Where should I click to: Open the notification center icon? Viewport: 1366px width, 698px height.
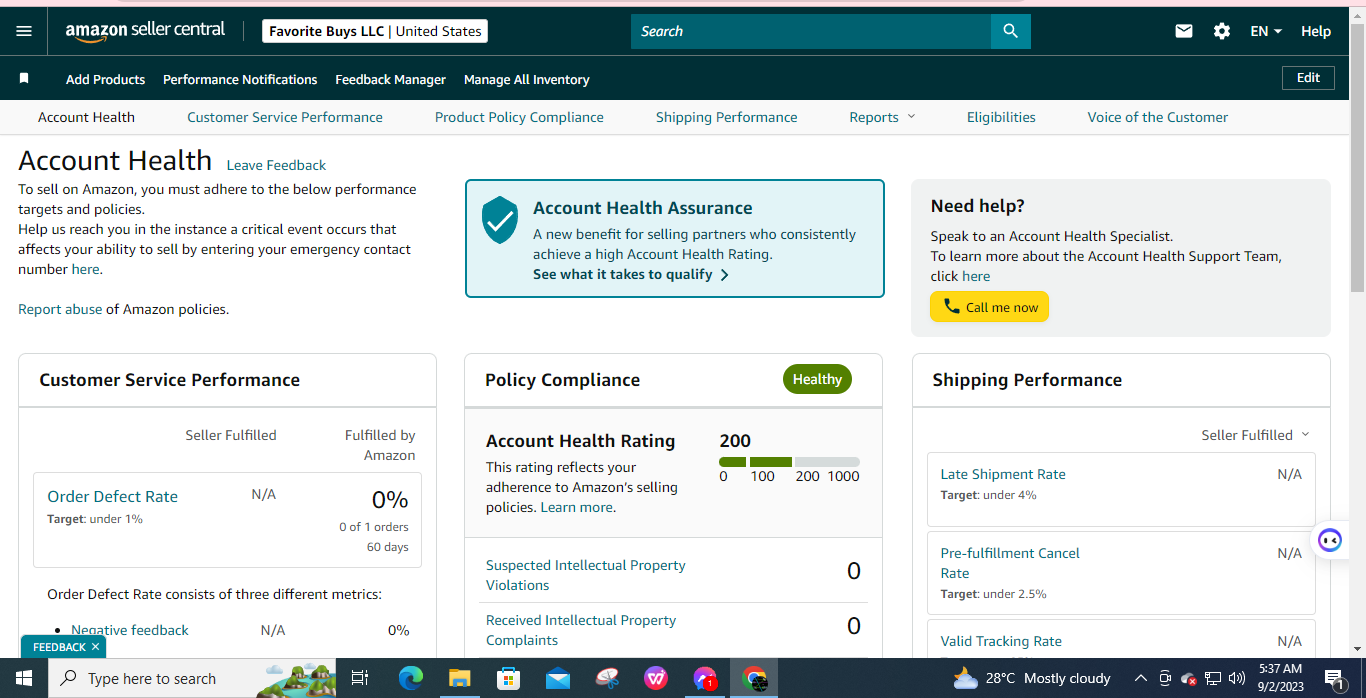tap(1333, 678)
